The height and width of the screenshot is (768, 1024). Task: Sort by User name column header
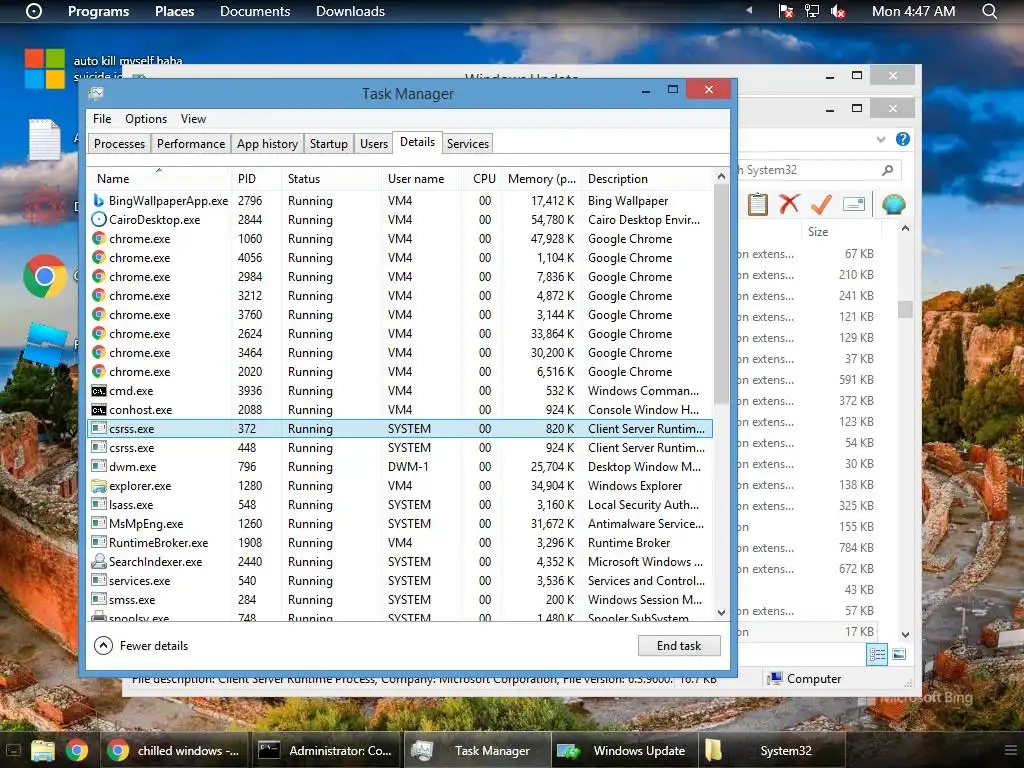423,178
